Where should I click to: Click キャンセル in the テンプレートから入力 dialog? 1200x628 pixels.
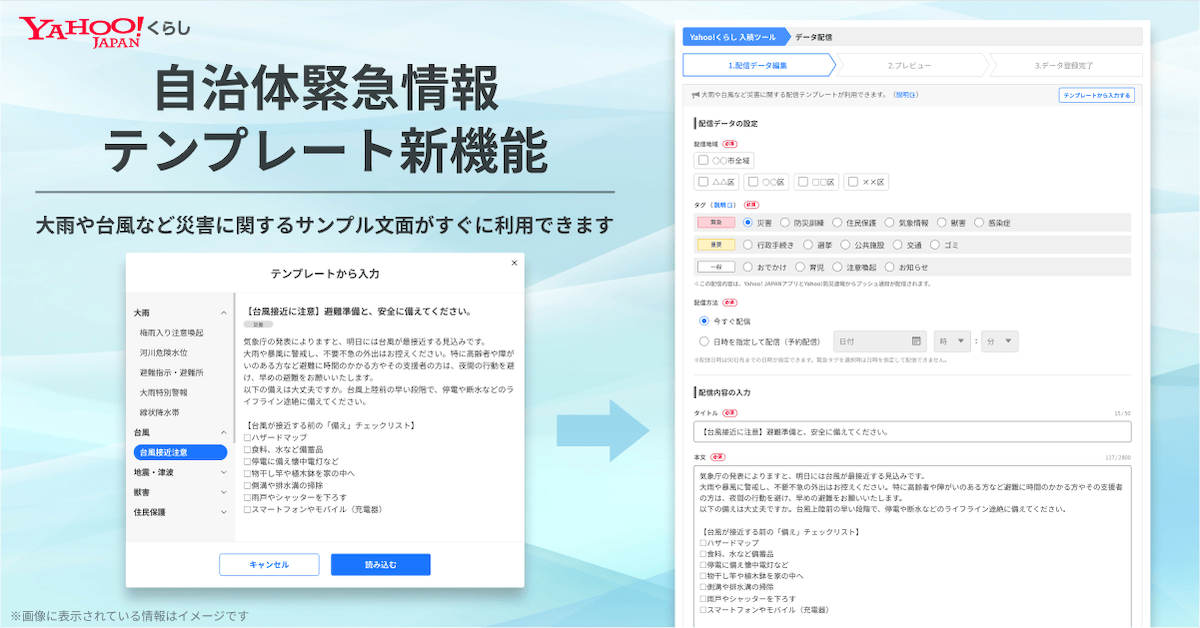(268, 565)
